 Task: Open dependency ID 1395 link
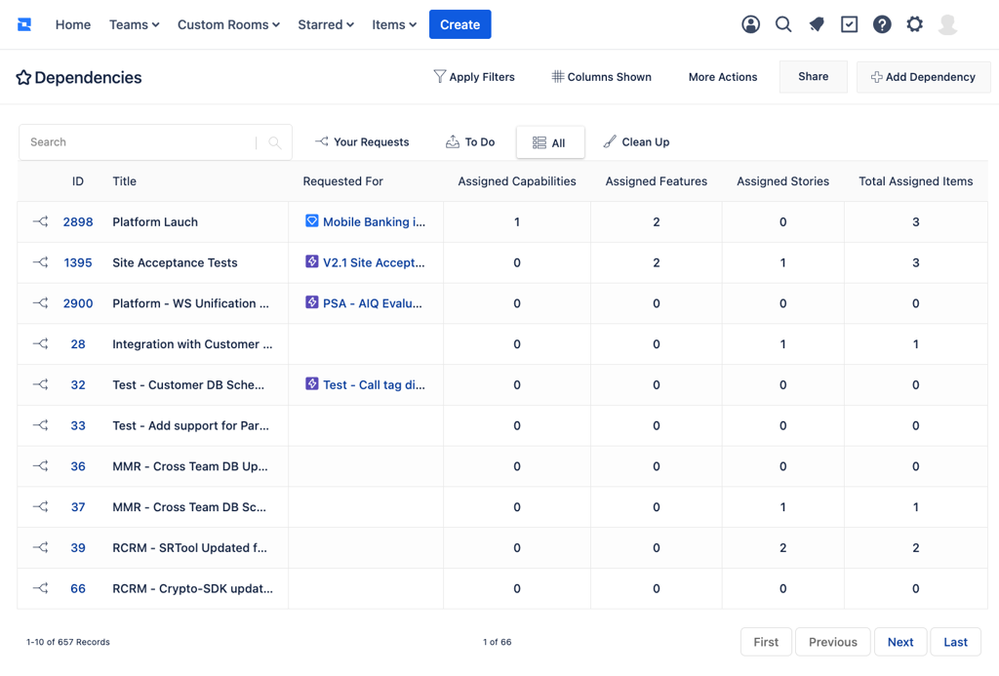tap(78, 263)
